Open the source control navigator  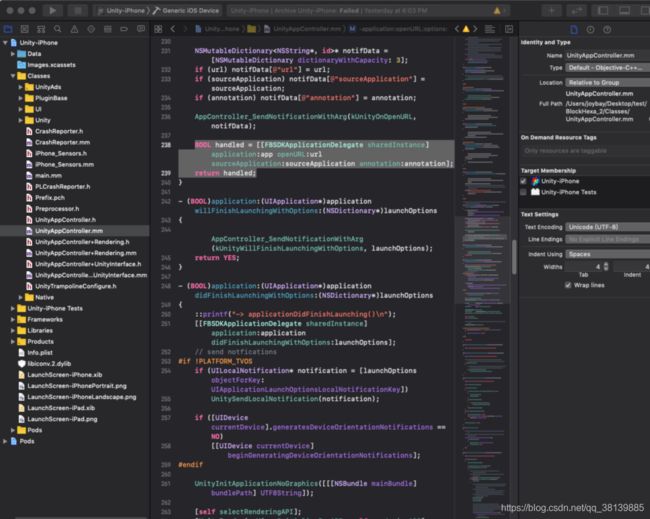24,29
